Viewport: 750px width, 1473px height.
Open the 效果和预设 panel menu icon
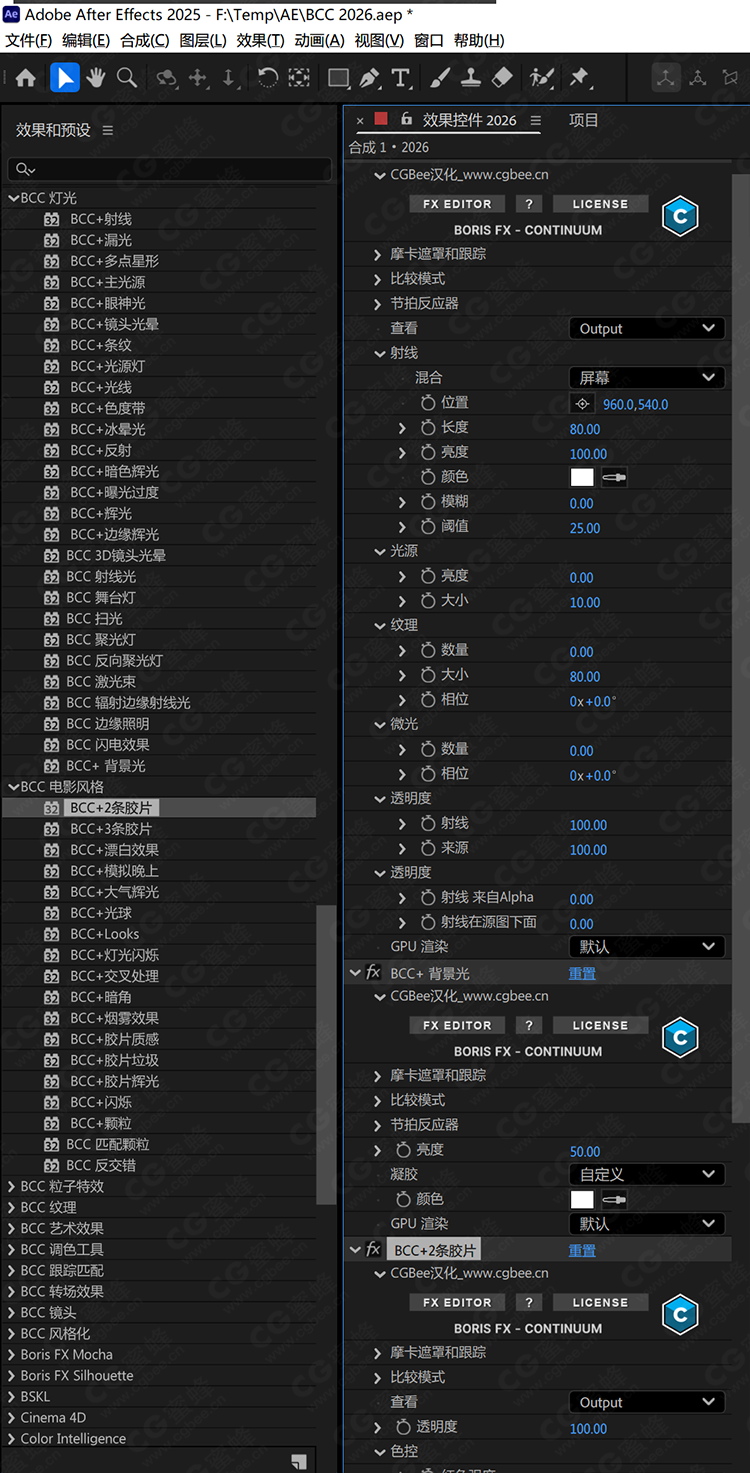click(108, 130)
